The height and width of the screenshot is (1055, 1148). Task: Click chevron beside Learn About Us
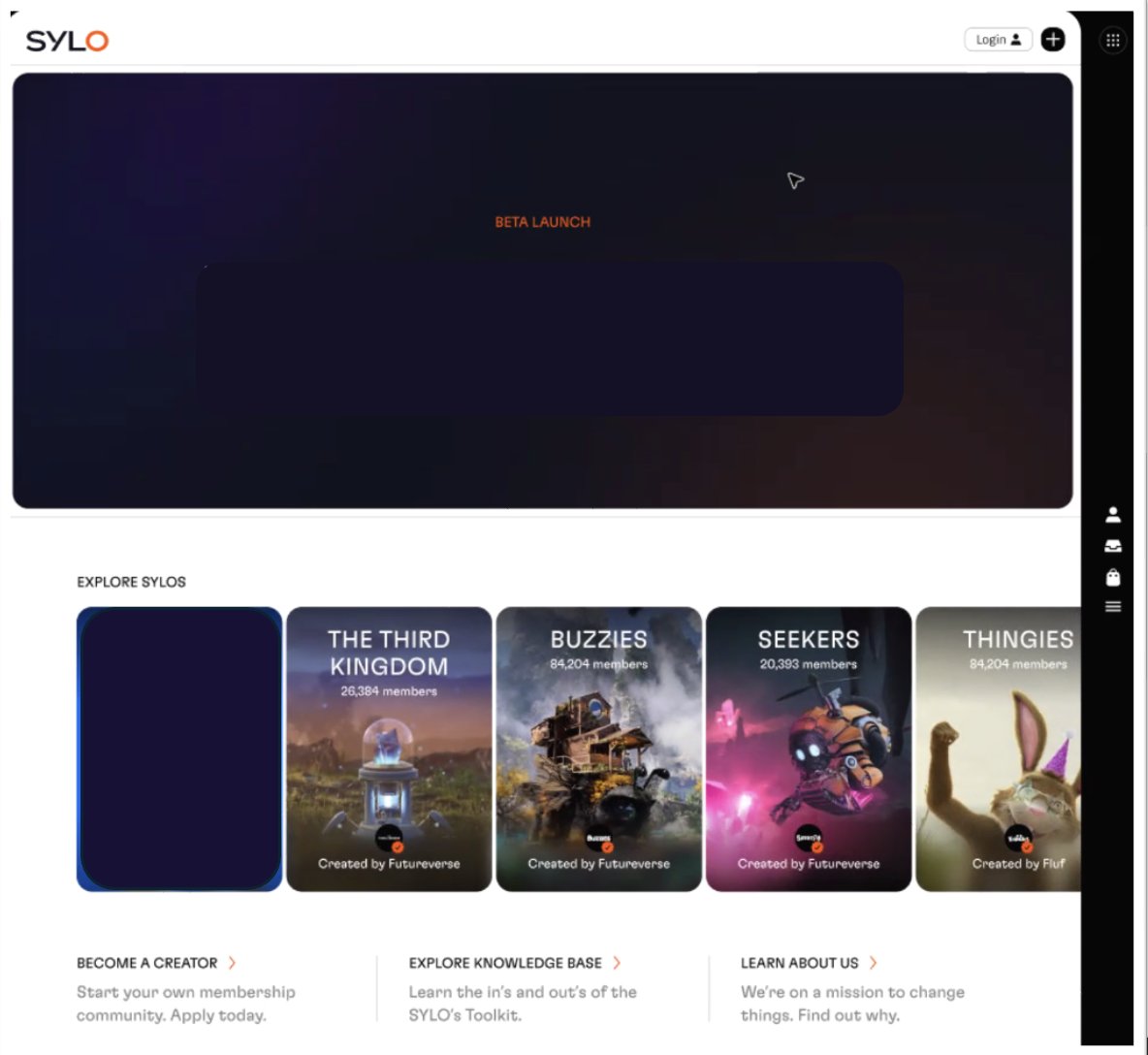coord(873,963)
